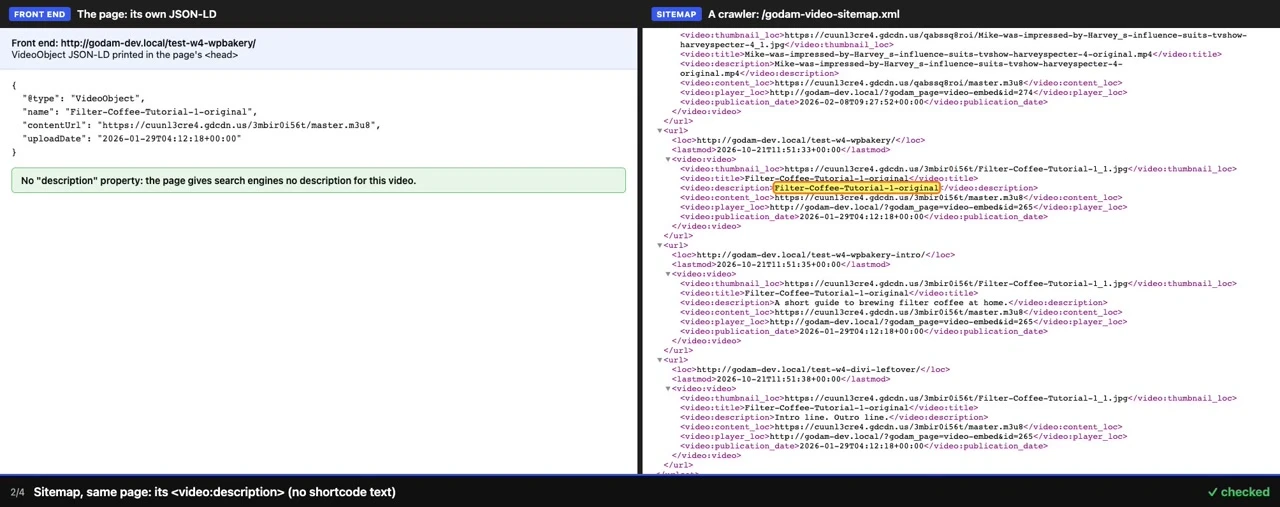Viewport: 1280px width, 507px height.
Task: Collapse the url node for test-w4-wpbakery-intro/
Action: click(659, 245)
